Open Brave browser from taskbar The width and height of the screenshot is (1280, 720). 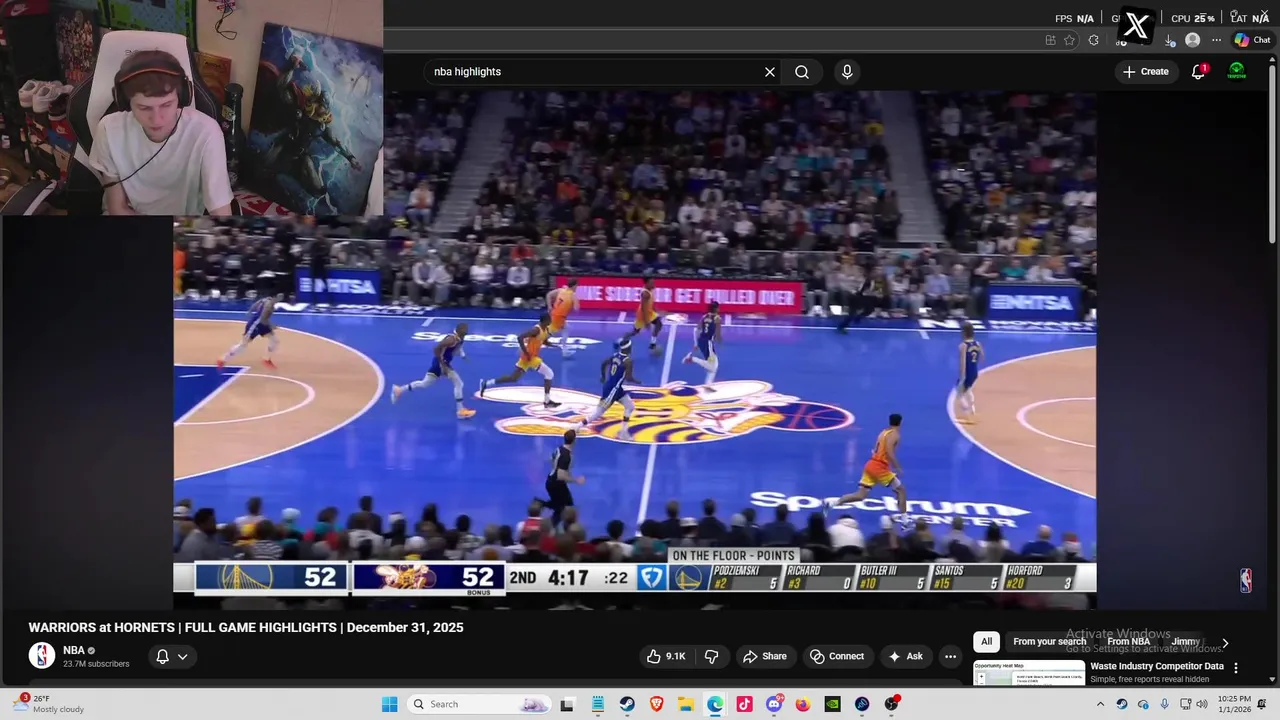(x=656, y=704)
